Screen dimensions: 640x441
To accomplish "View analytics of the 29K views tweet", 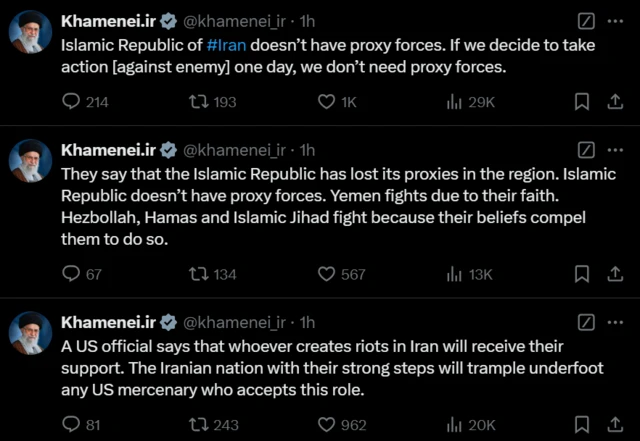I will 453,101.
